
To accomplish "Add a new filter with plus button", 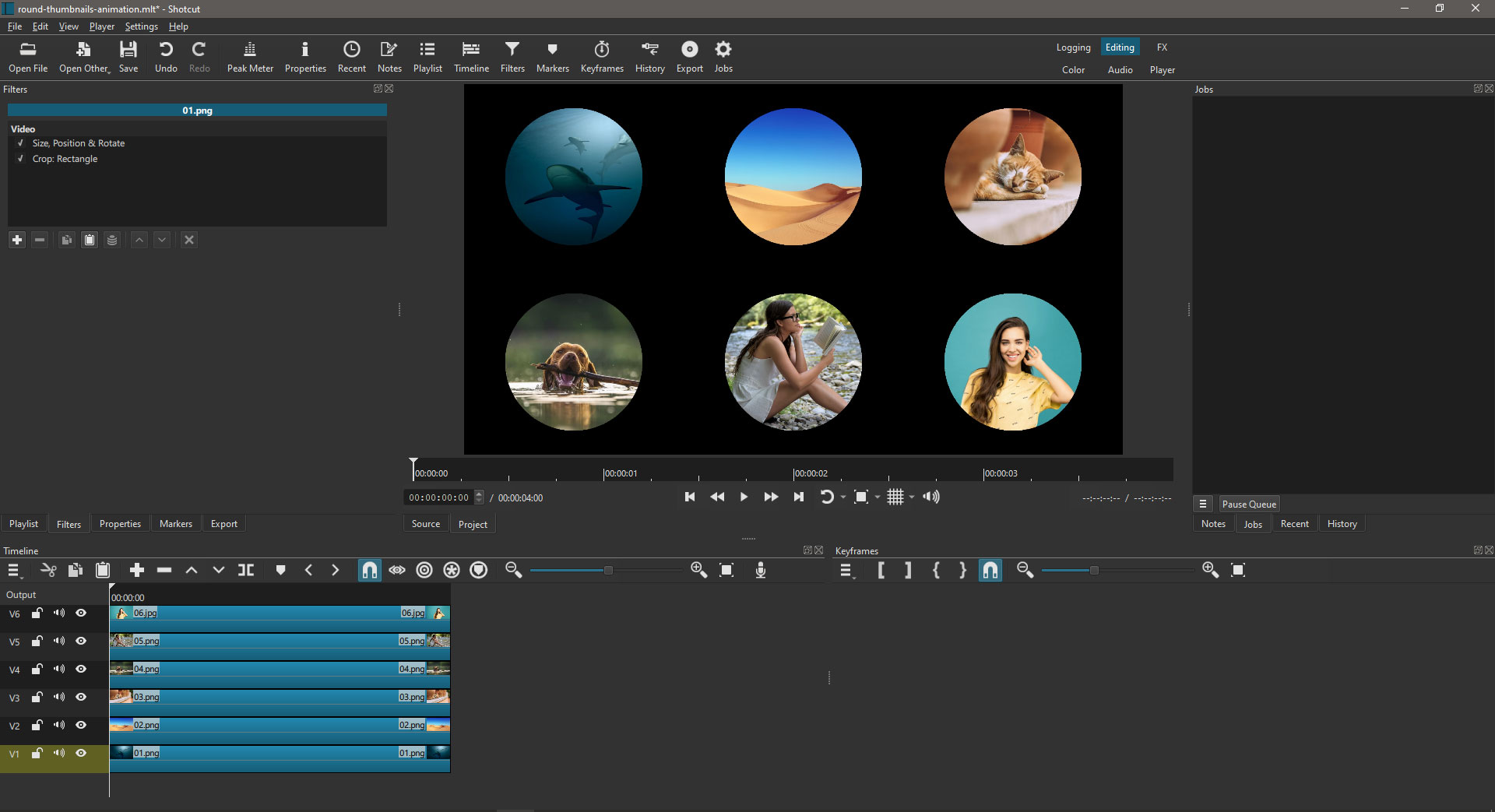I will (x=17, y=240).
